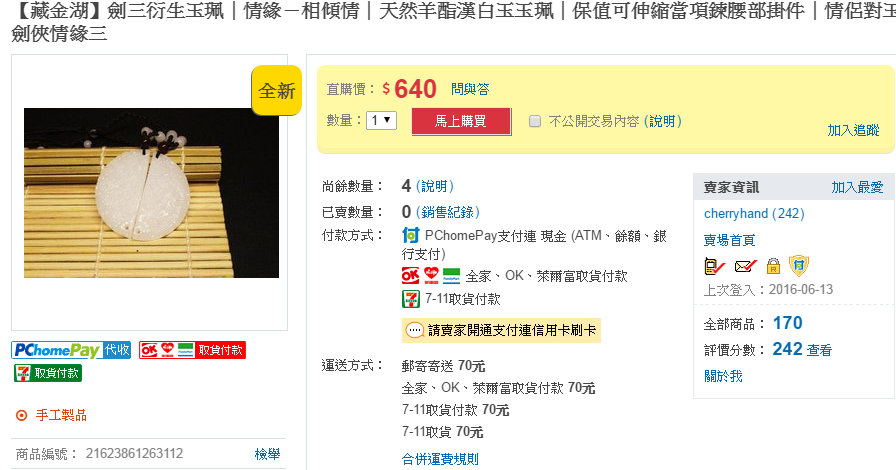Click the seller's email verified icon
This screenshot has width=896, height=470.
[745, 266]
